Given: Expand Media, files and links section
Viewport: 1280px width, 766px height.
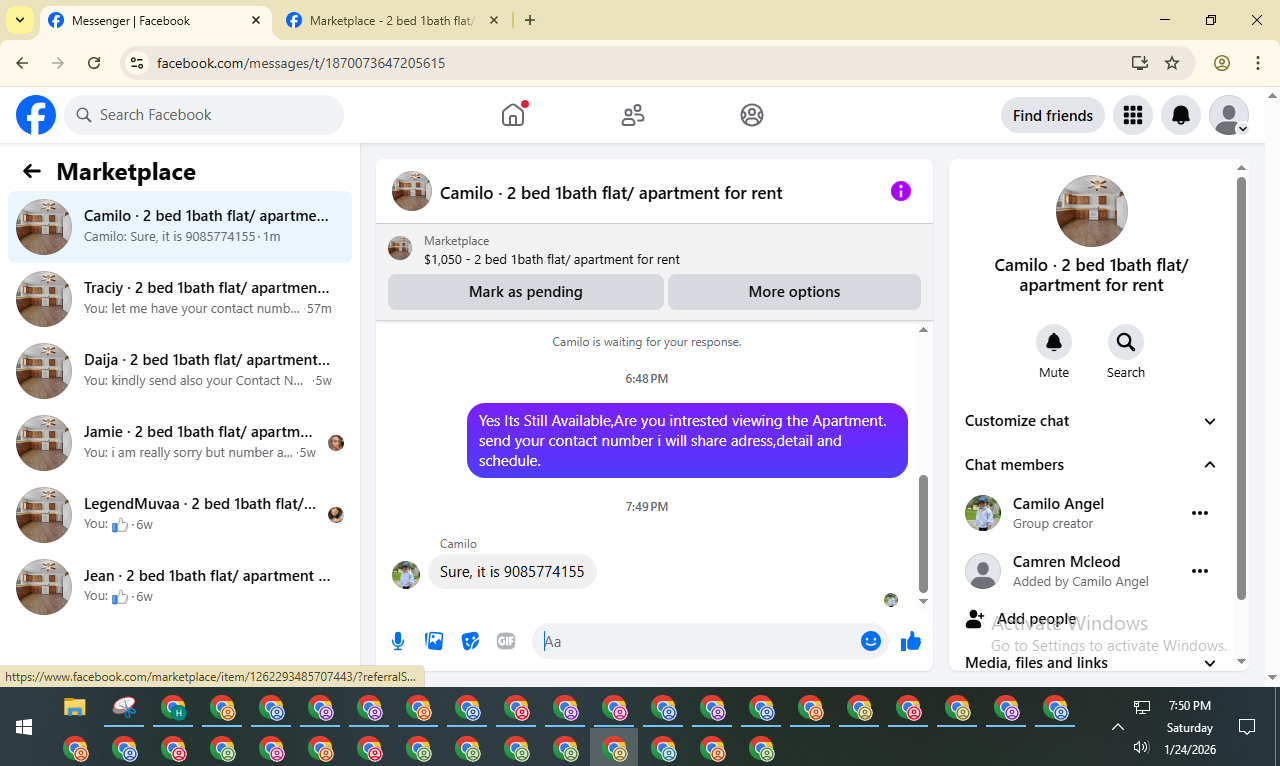Looking at the screenshot, I should point(1091,663).
